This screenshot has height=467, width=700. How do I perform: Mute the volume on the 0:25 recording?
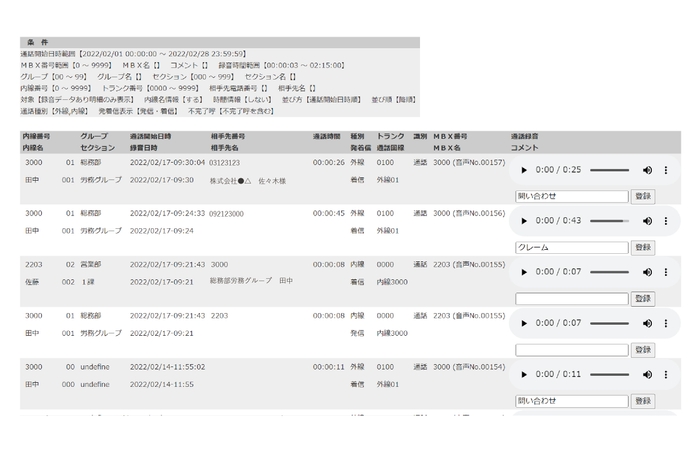click(x=647, y=170)
